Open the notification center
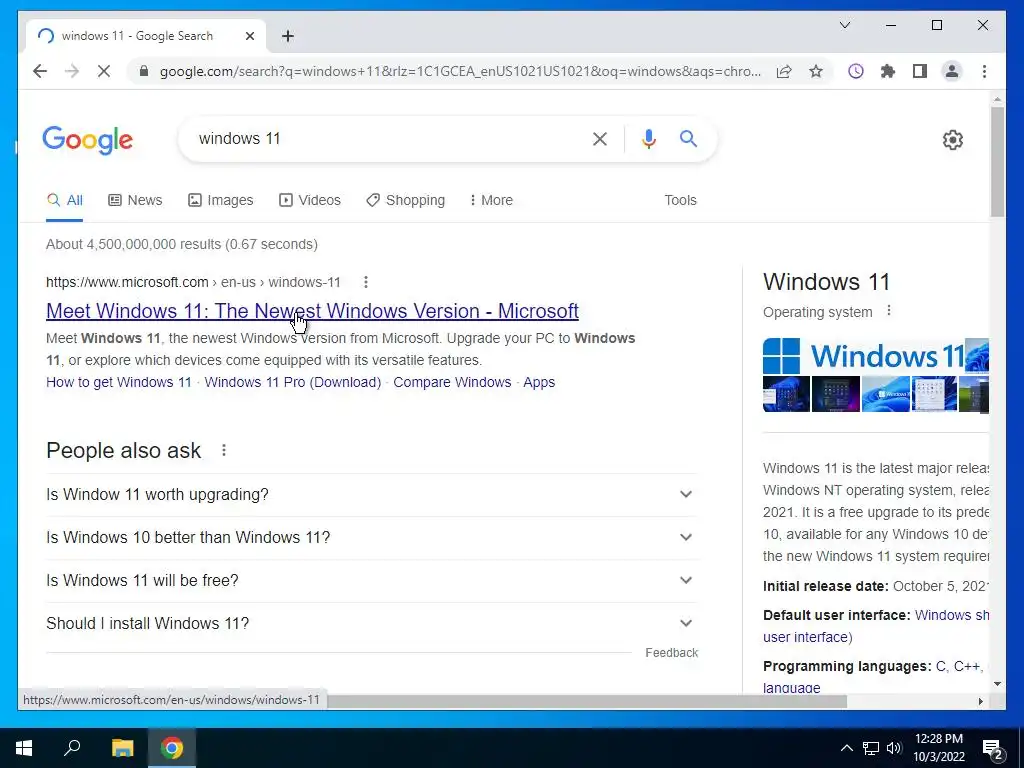 point(993,748)
